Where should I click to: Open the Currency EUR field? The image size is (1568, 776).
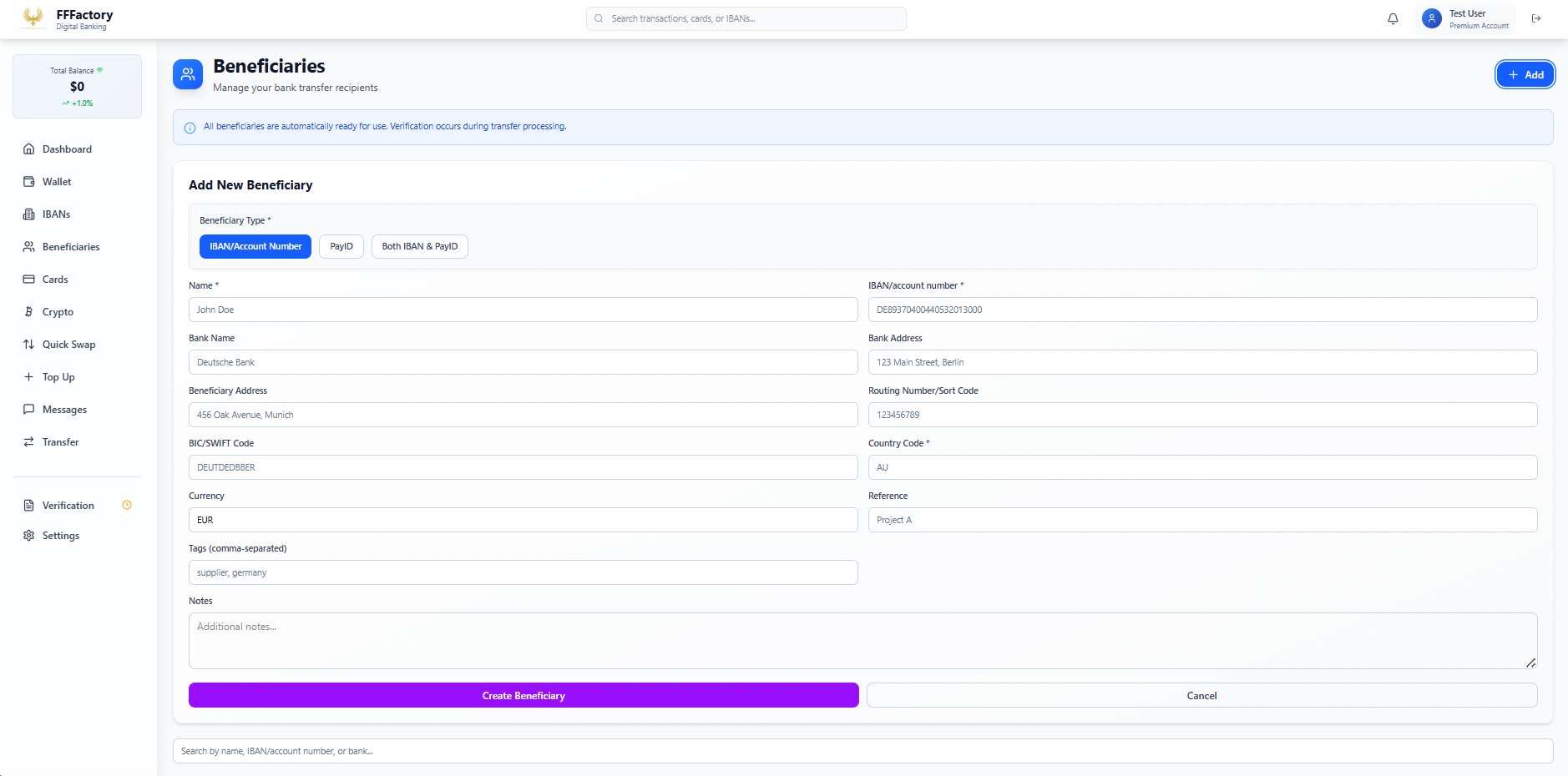(x=523, y=520)
